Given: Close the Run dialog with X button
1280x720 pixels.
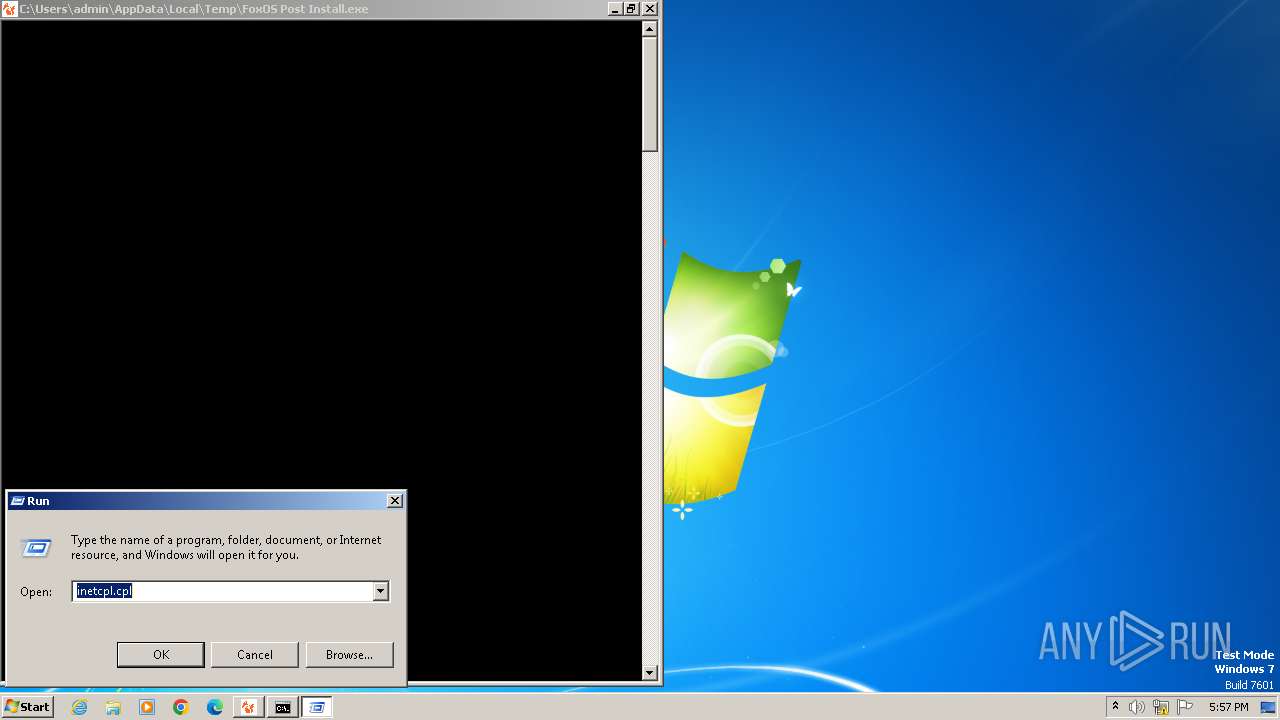Looking at the screenshot, I should click(395, 501).
